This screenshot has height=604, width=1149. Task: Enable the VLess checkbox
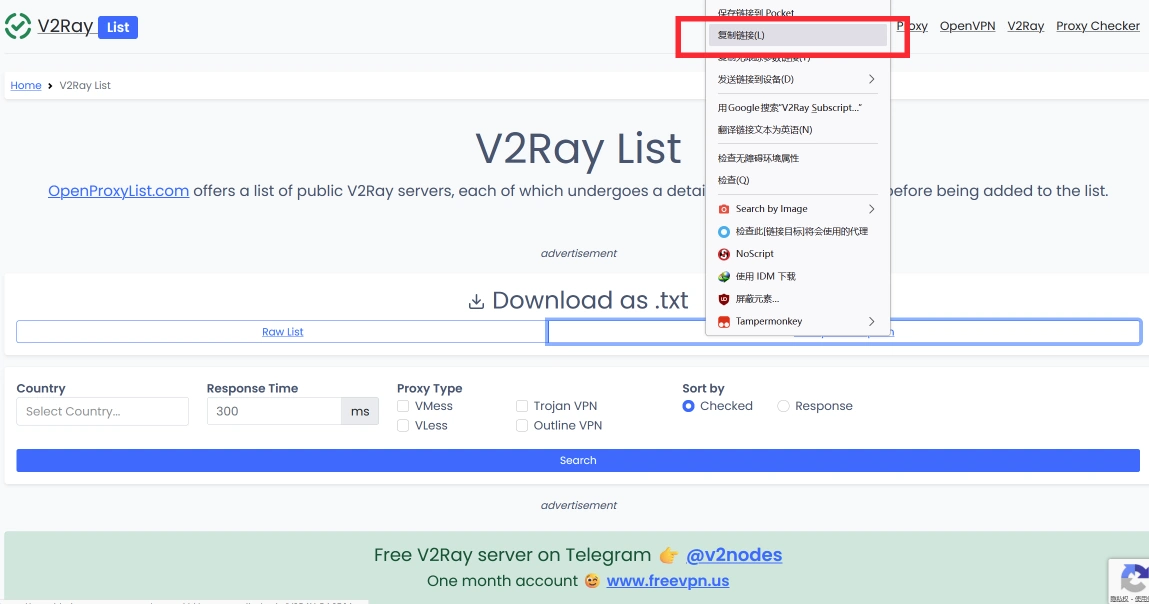[x=403, y=426]
